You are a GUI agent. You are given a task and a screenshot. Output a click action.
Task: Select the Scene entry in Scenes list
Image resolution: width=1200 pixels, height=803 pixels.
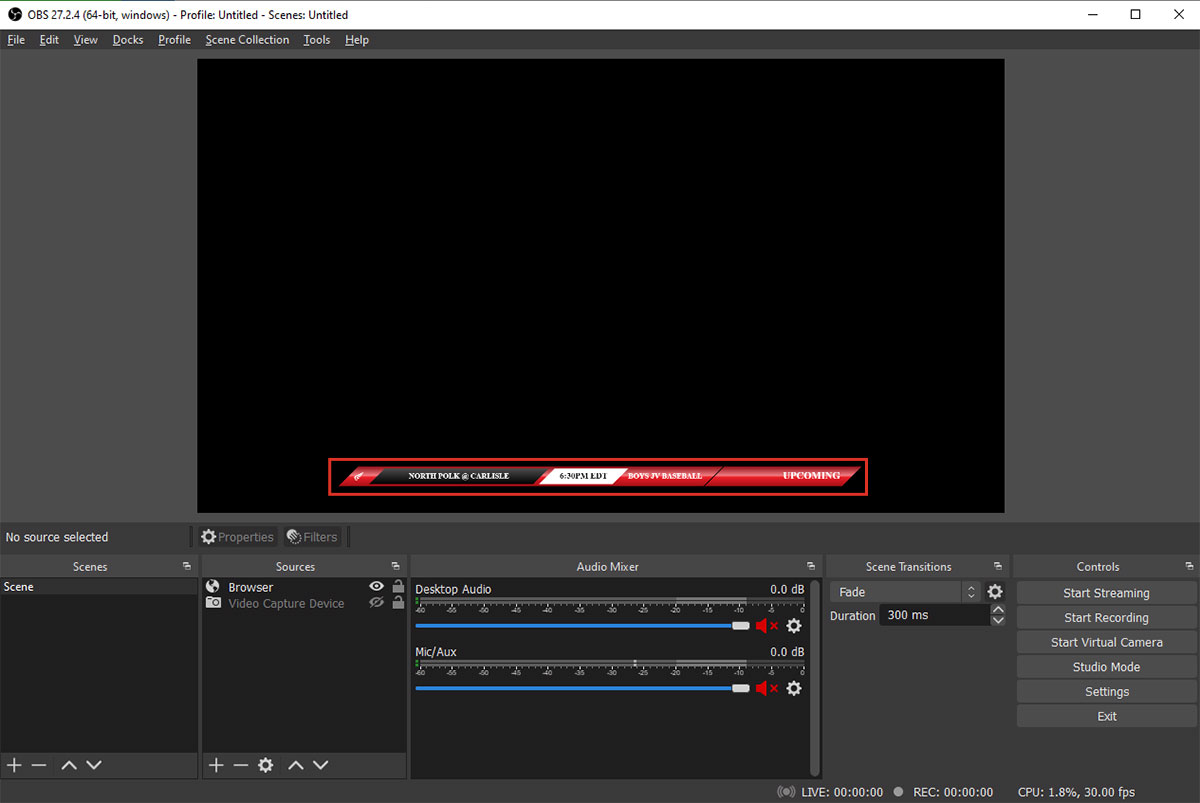tap(99, 587)
